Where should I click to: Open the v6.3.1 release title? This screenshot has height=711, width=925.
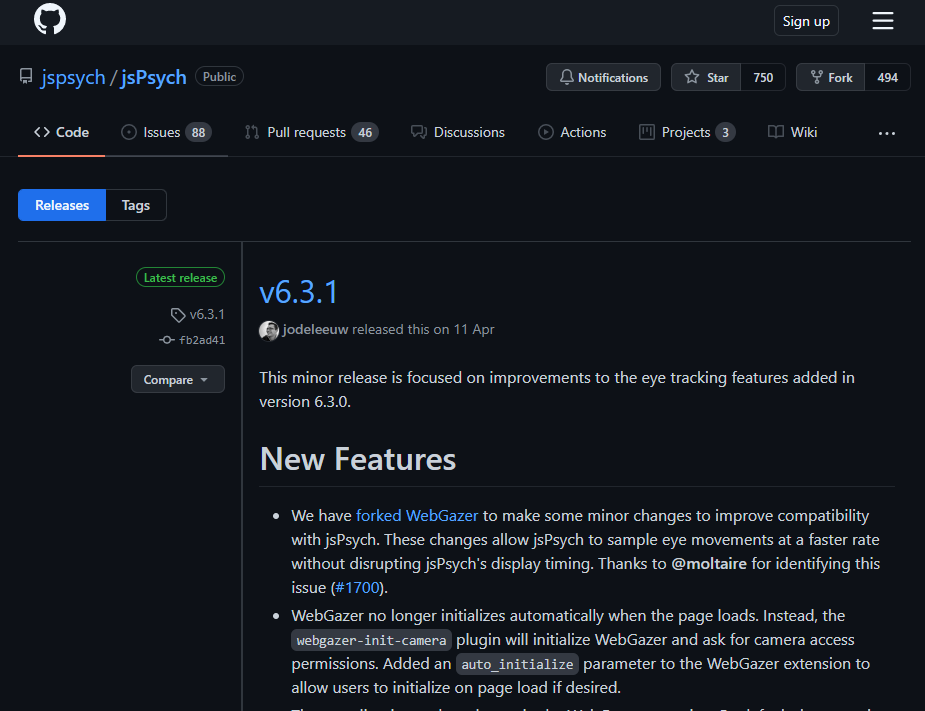coord(299,292)
